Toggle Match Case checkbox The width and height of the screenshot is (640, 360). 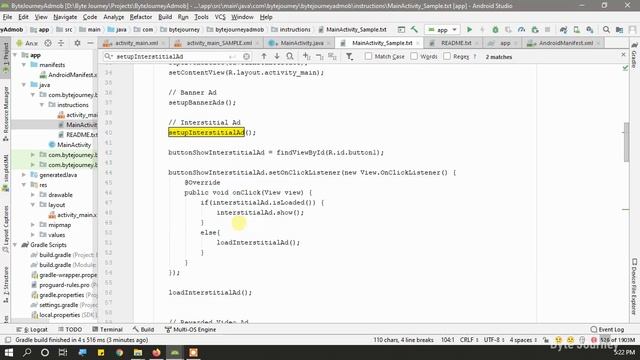pos(369,56)
